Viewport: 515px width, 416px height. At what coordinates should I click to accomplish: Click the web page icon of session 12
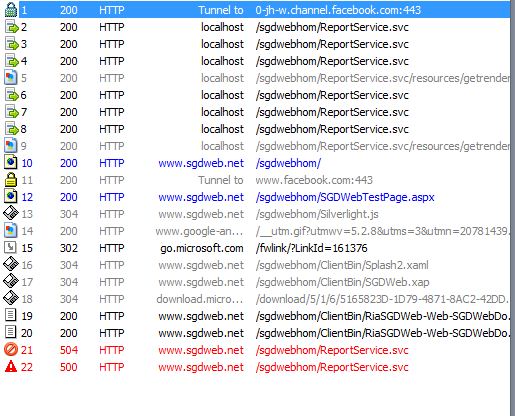coord(11,197)
